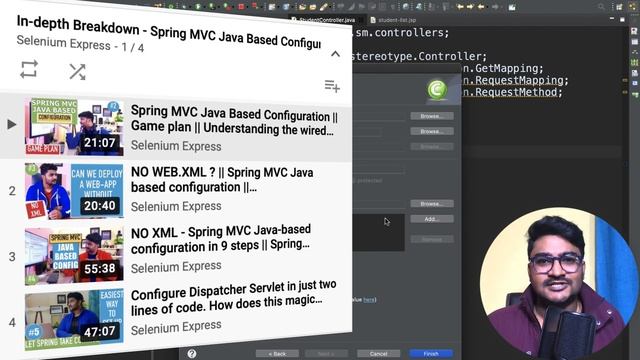Toggle the shuffle playlist icon
640x360 pixels.
coord(77,72)
